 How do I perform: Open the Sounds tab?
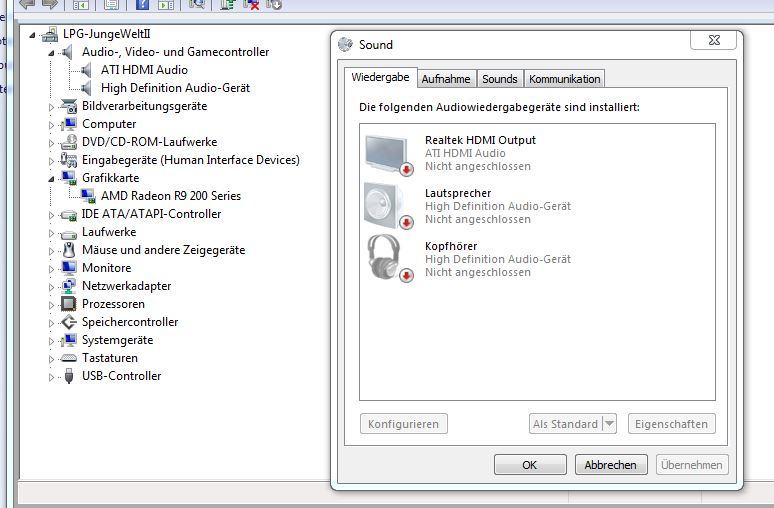tap(500, 79)
